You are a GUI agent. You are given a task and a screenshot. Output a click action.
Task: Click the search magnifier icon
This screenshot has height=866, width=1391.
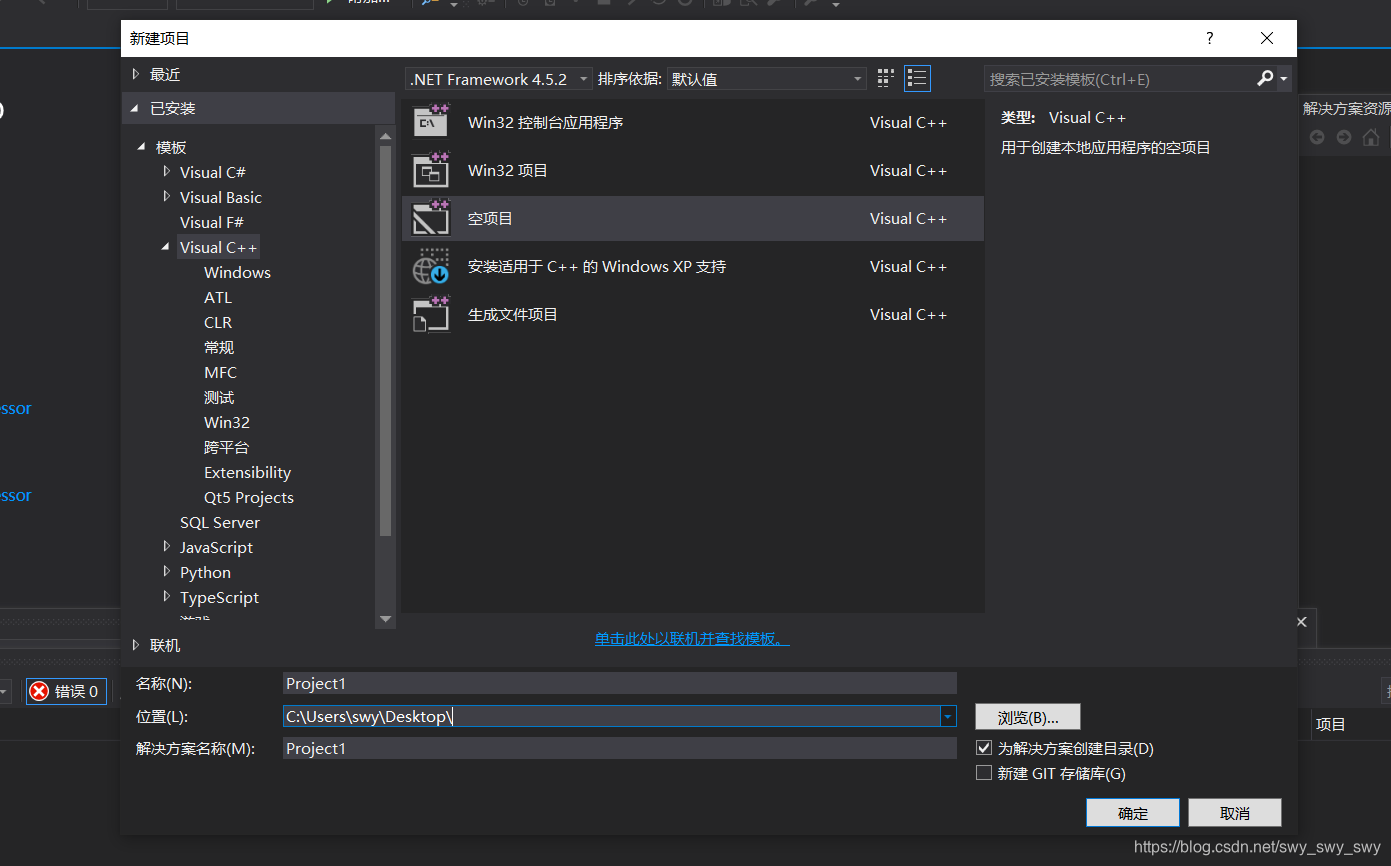[1265, 78]
